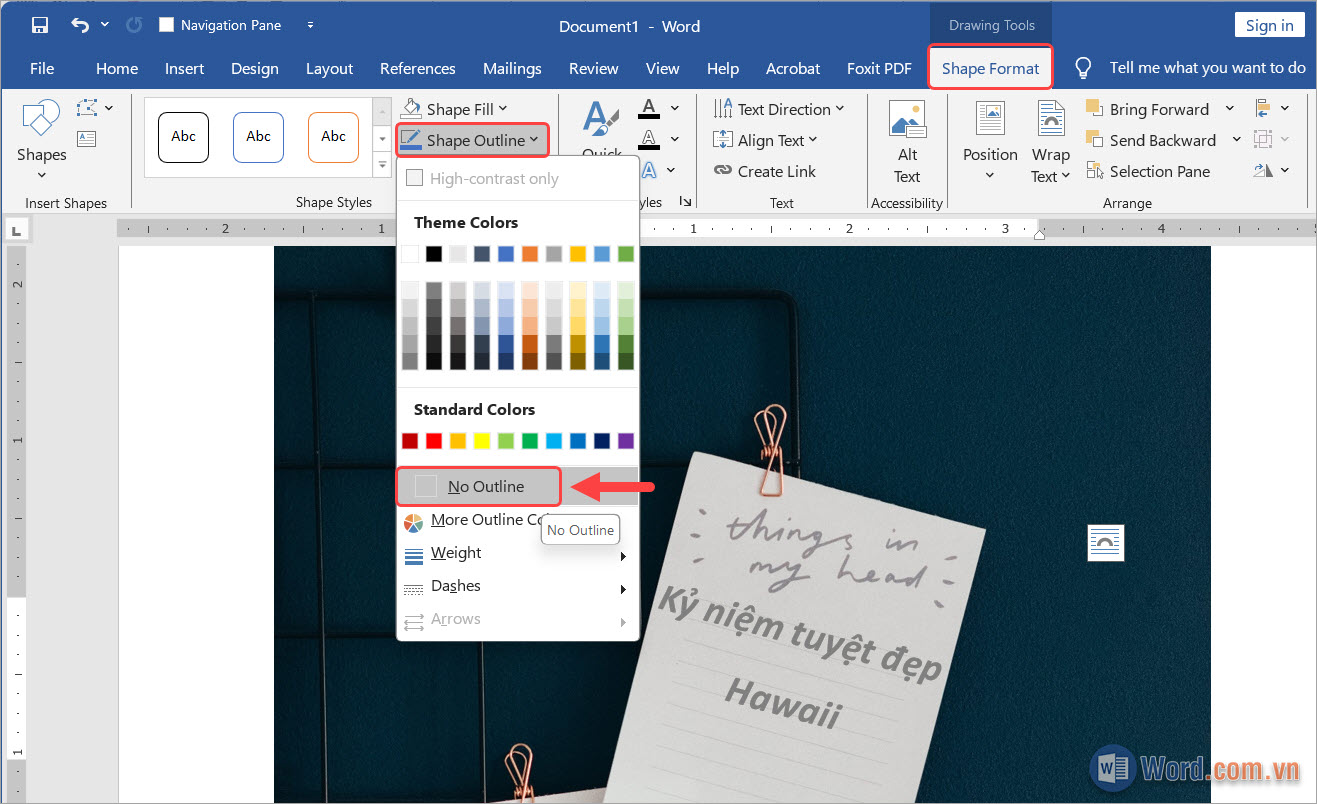Expand the Dashes submenu
1317x804 pixels.
(455, 586)
